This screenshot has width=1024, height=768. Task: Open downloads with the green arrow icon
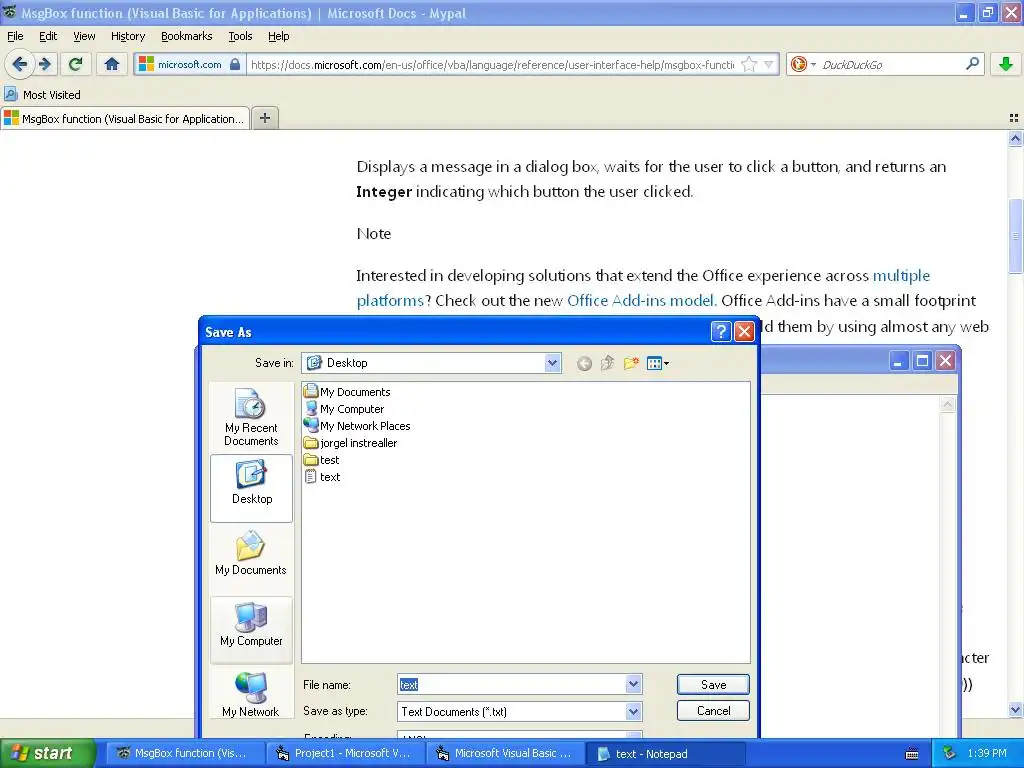tap(1006, 64)
